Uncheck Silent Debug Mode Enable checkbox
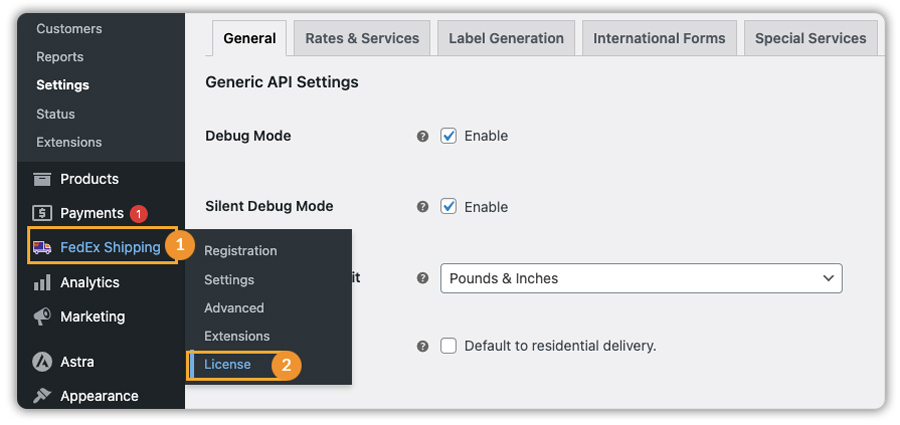 pos(449,207)
